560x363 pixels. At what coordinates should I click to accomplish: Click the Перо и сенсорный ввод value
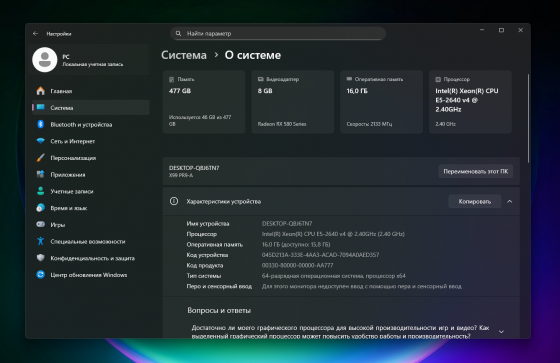362,286
